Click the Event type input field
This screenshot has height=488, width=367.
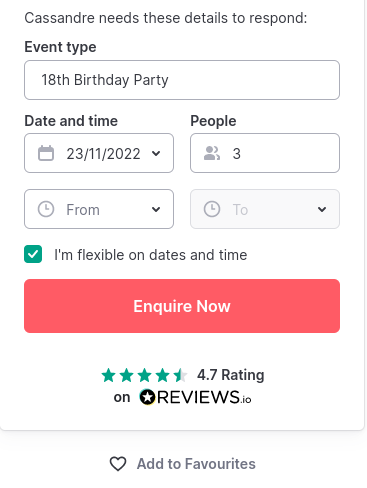tap(182, 80)
